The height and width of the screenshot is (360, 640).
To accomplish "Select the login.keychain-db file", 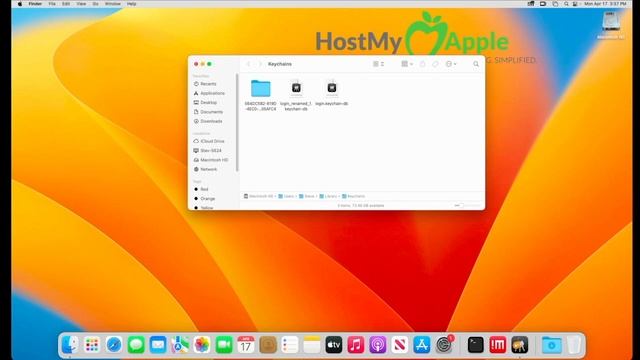I will coord(332,88).
